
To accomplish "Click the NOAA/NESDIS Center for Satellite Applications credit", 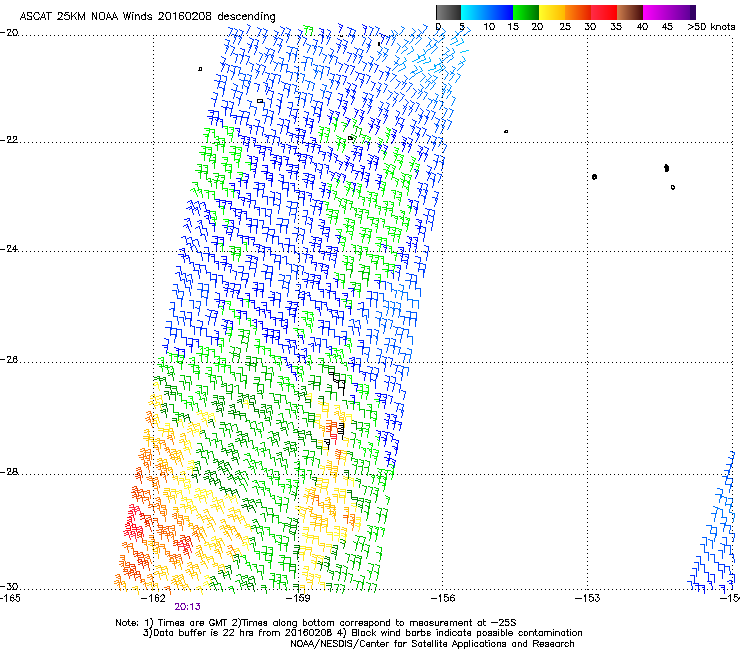I will [x=432, y=644].
